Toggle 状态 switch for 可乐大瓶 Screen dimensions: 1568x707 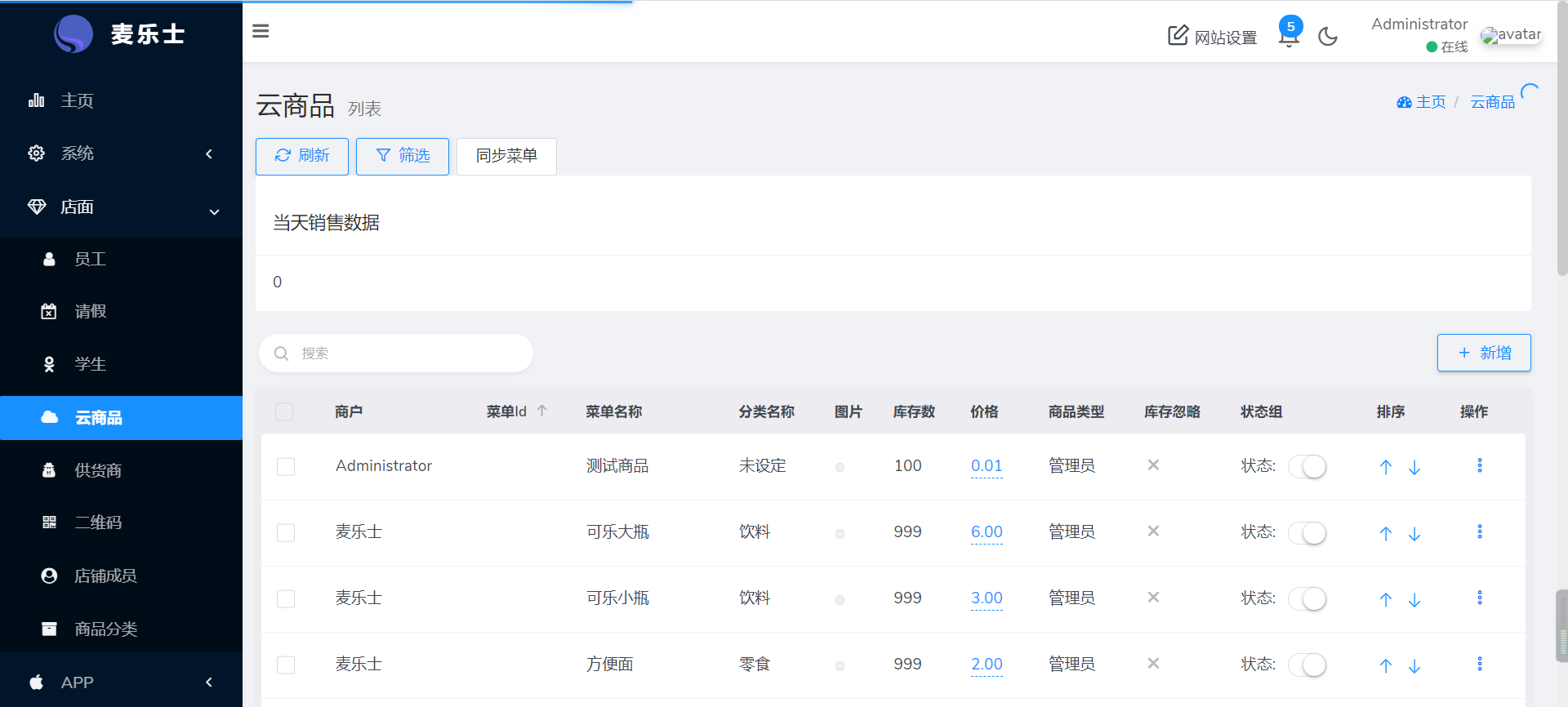[1307, 532]
